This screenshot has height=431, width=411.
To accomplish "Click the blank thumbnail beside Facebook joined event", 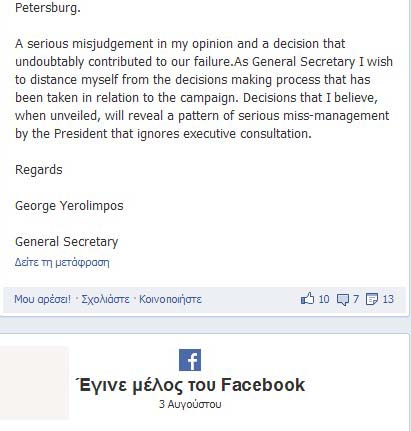I will click(x=34, y=383).
